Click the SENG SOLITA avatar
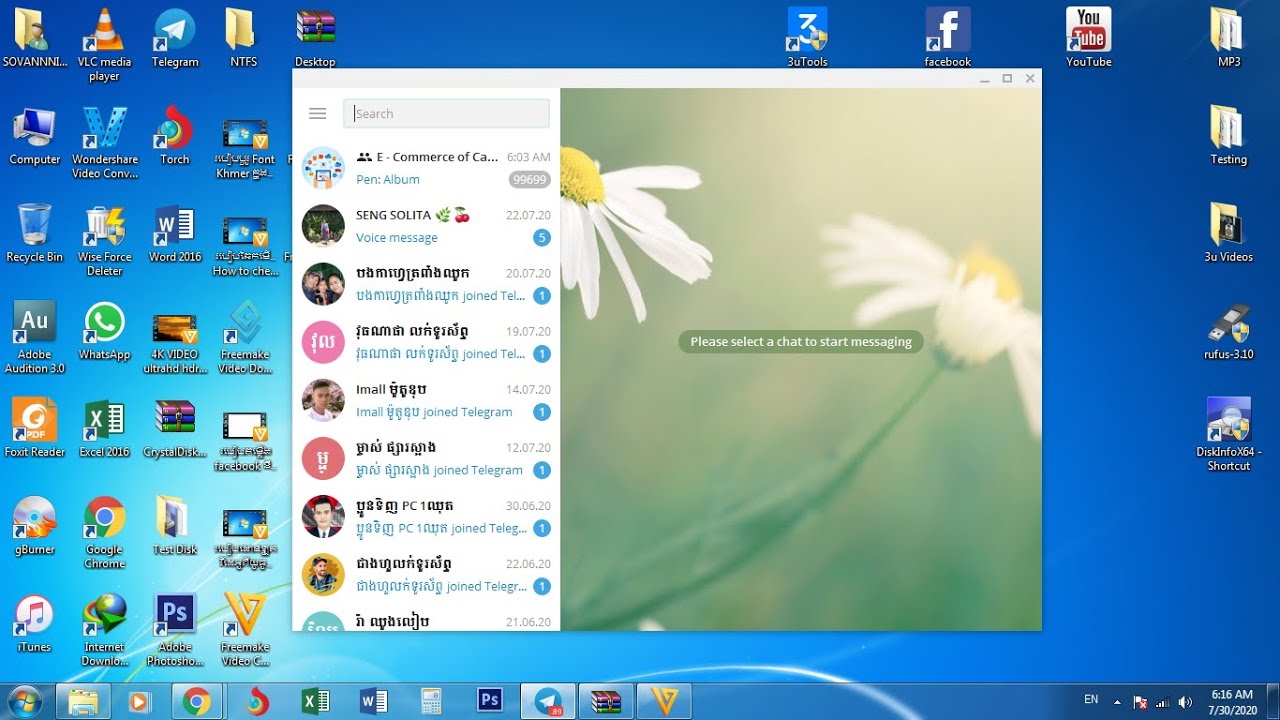 [323, 226]
